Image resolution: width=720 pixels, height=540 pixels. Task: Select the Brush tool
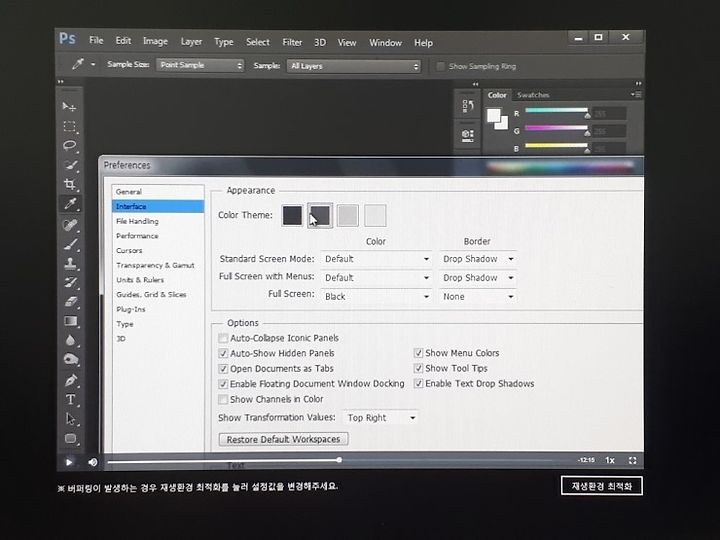[70, 244]
